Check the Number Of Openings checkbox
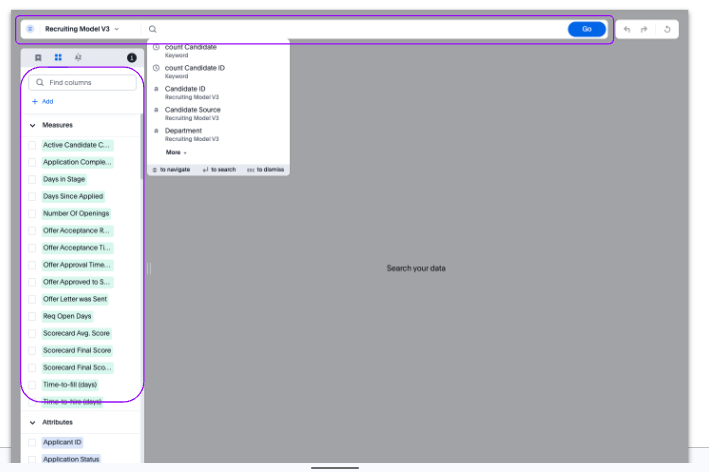Screen dimensions: 709x472 coord(32,213)
